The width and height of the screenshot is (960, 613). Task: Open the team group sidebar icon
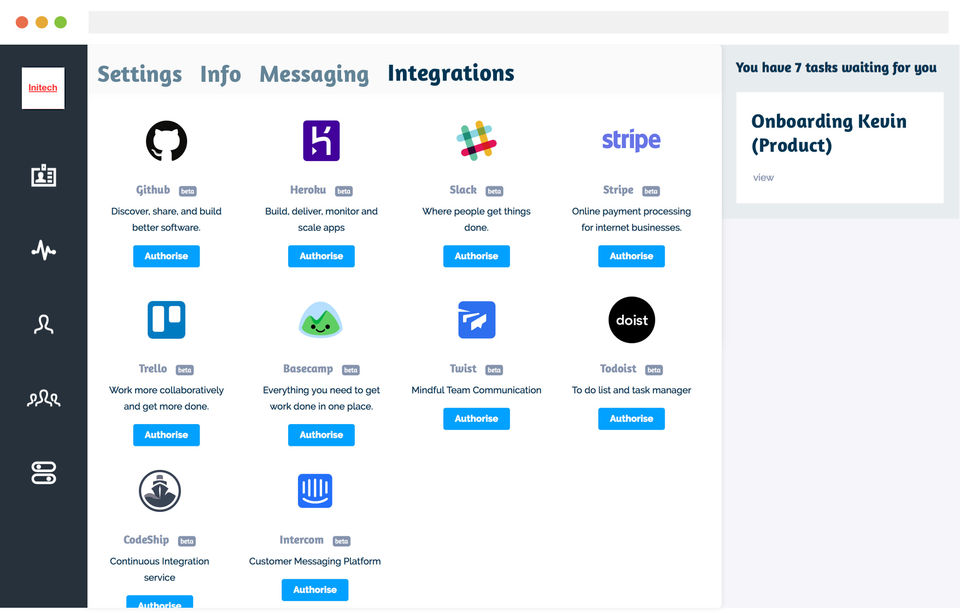tap(43, 399)
